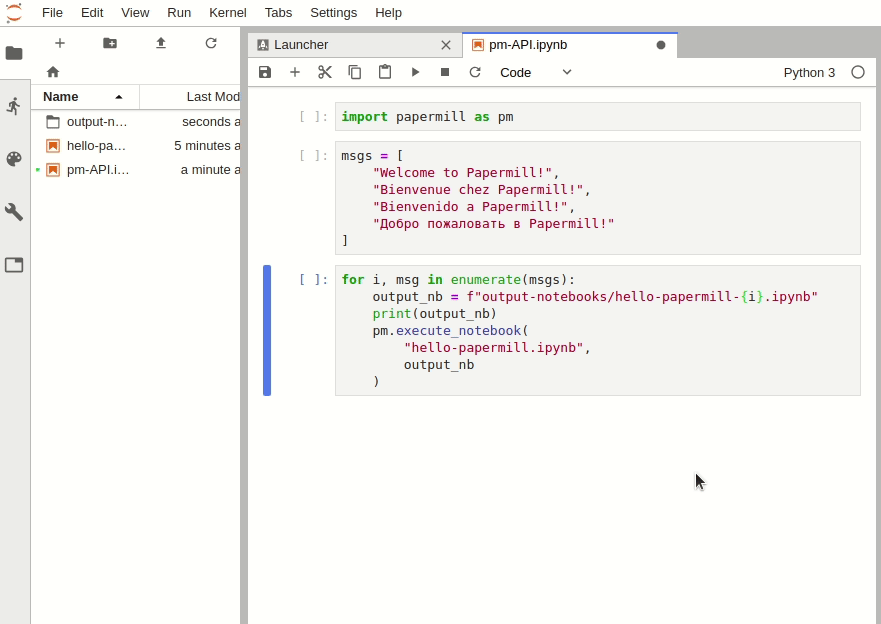Screen dimensions: 881x624
Task: Sort files by the Last Modified column
Action: coord(190,97)
